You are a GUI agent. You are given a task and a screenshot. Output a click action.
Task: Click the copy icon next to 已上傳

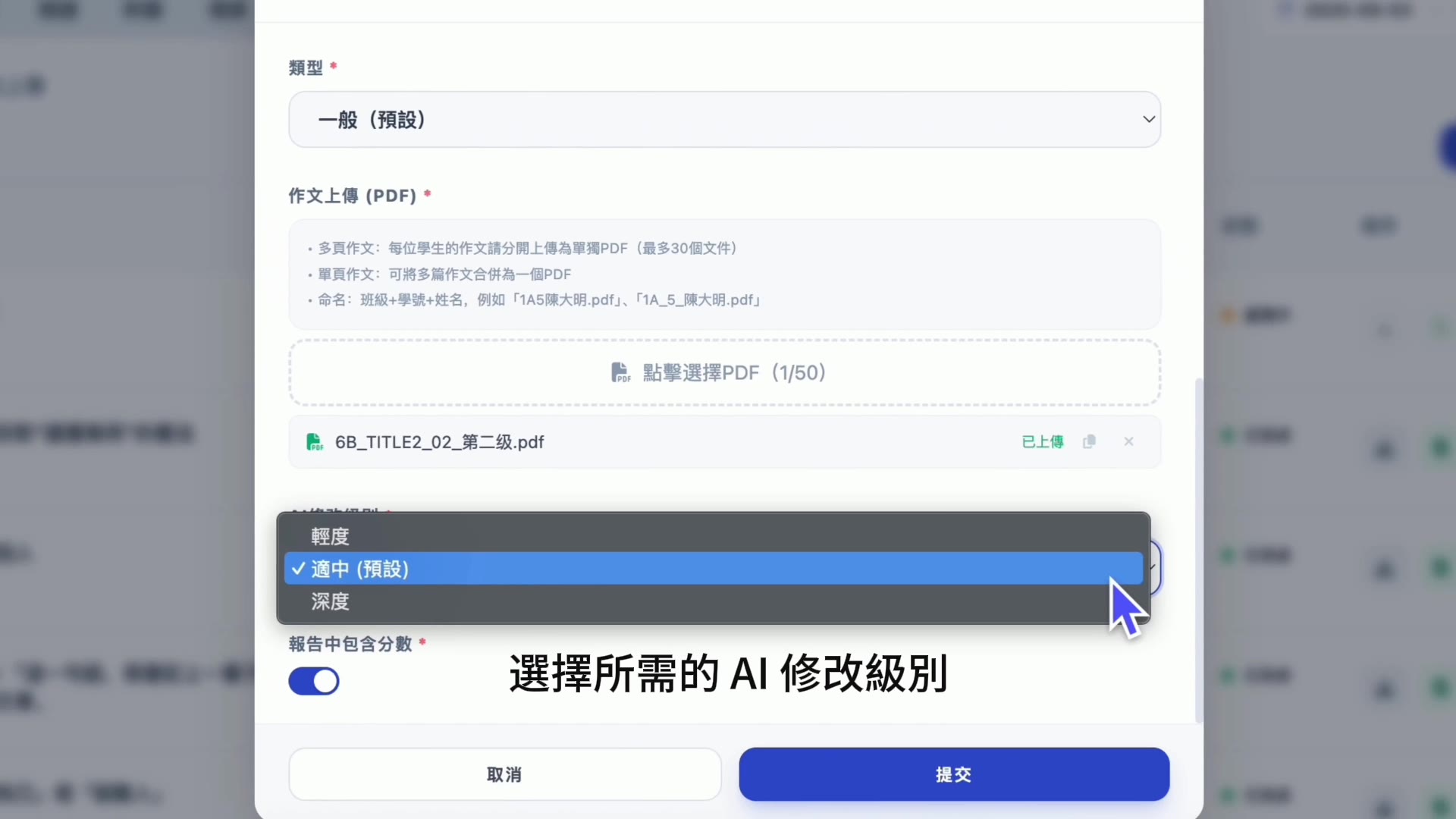pyautogui.click(x=1089, y=441)
